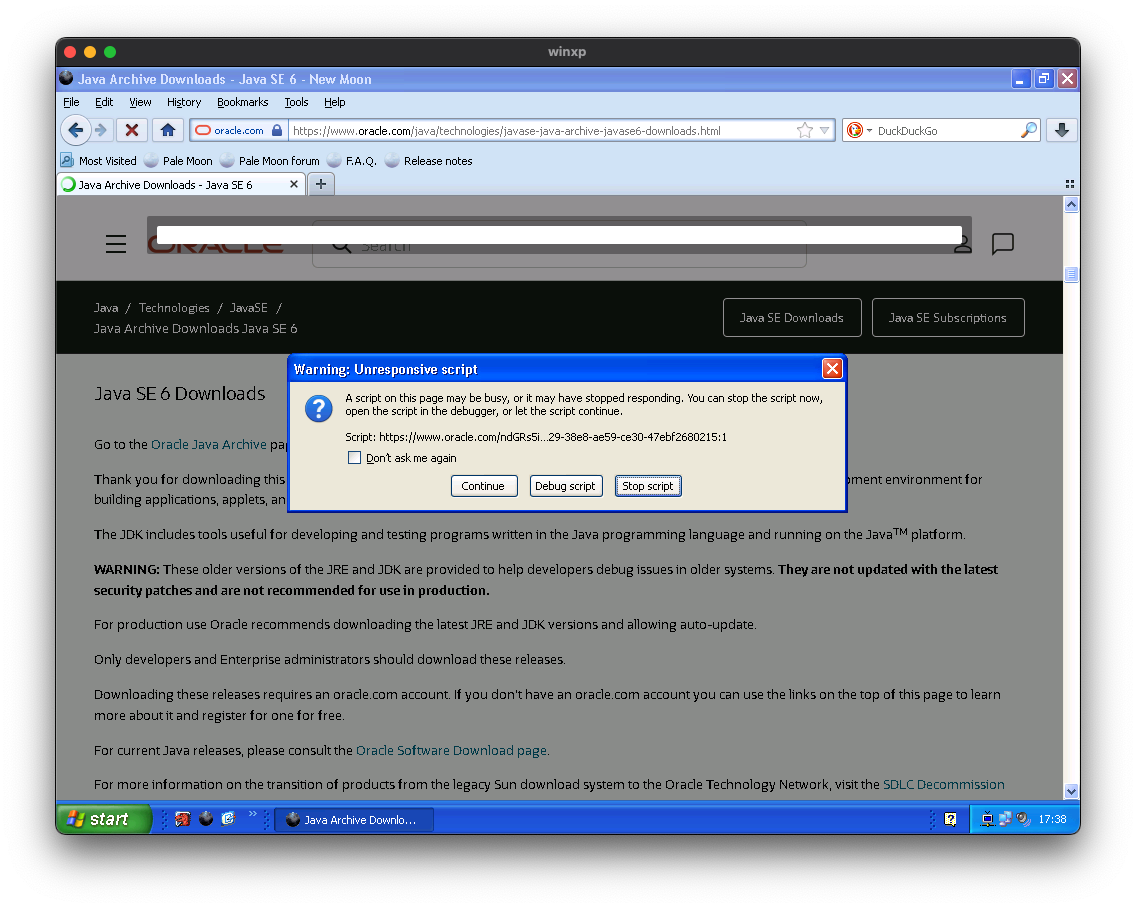
Task: Launch the red quick launch icon on taskbar
Action: (x=183, y=819)
